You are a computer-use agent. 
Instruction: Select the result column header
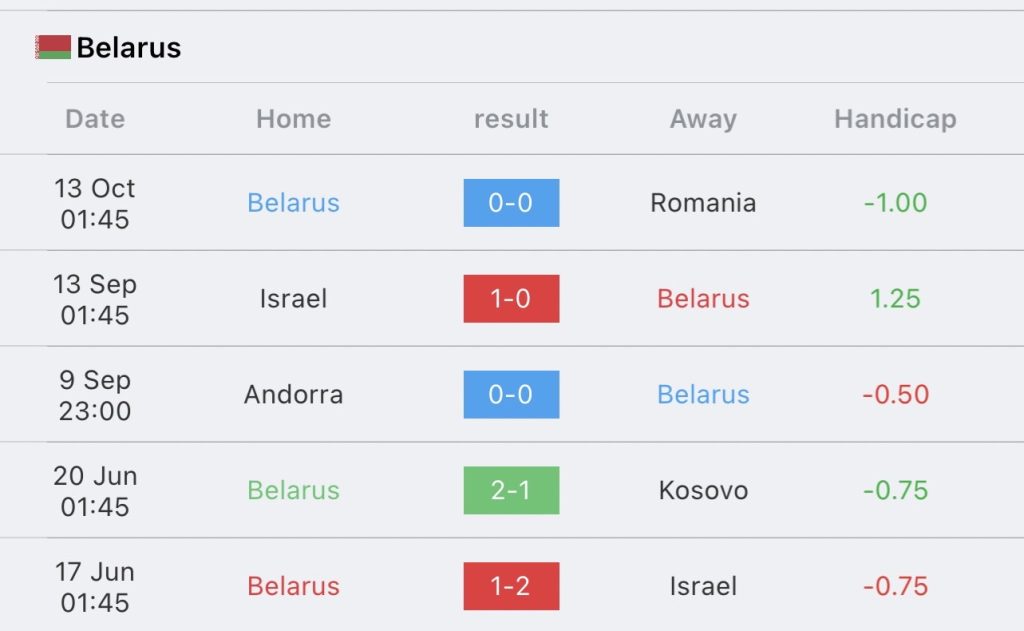coord(511,119)
